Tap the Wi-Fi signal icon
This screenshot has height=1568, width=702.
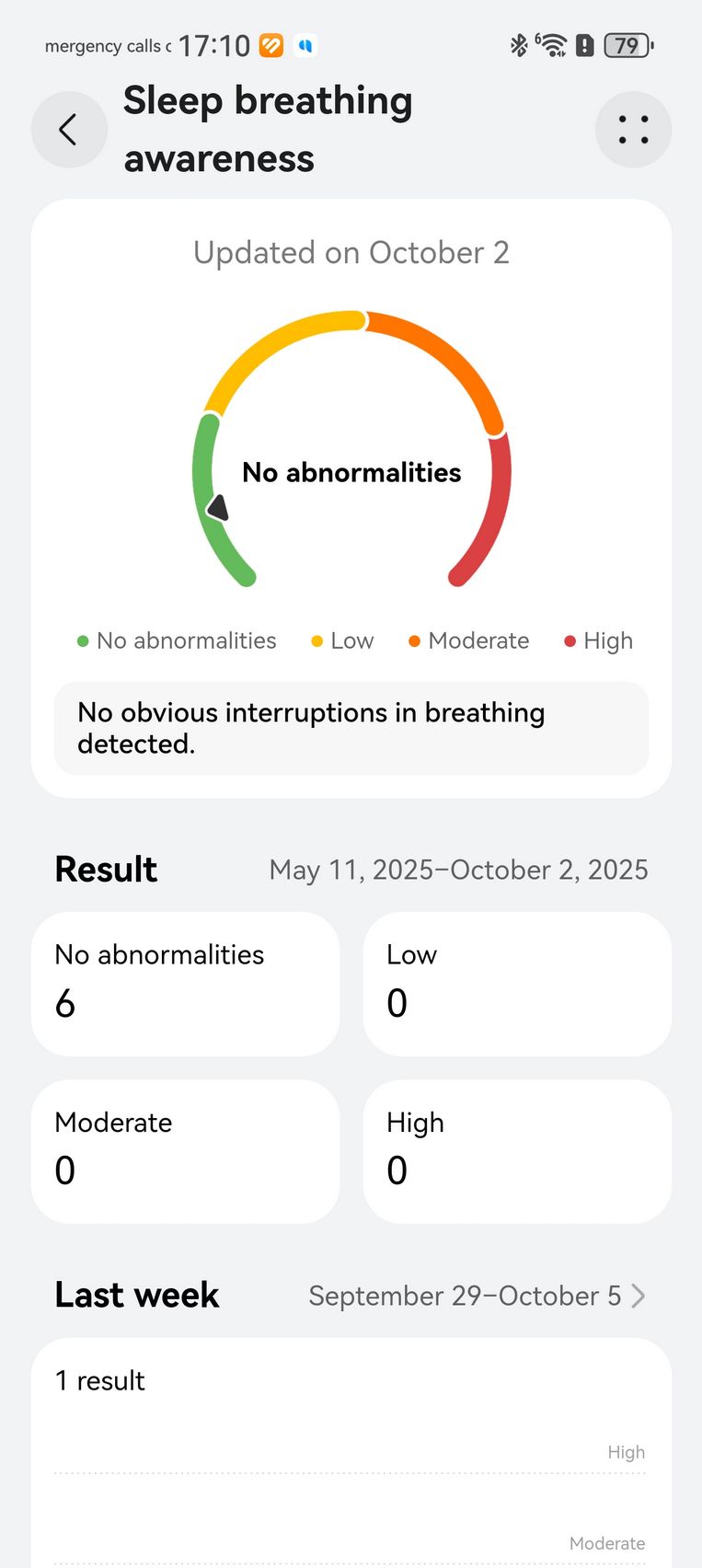point(552,45)
